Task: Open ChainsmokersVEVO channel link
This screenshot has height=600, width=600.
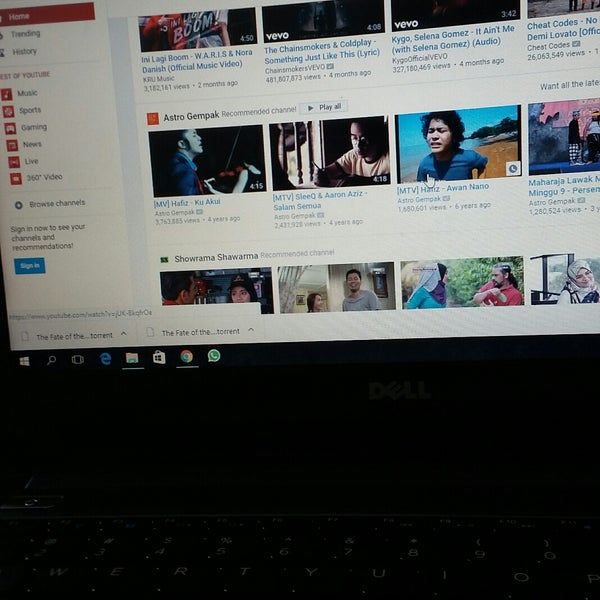Action: coord(295,70)
